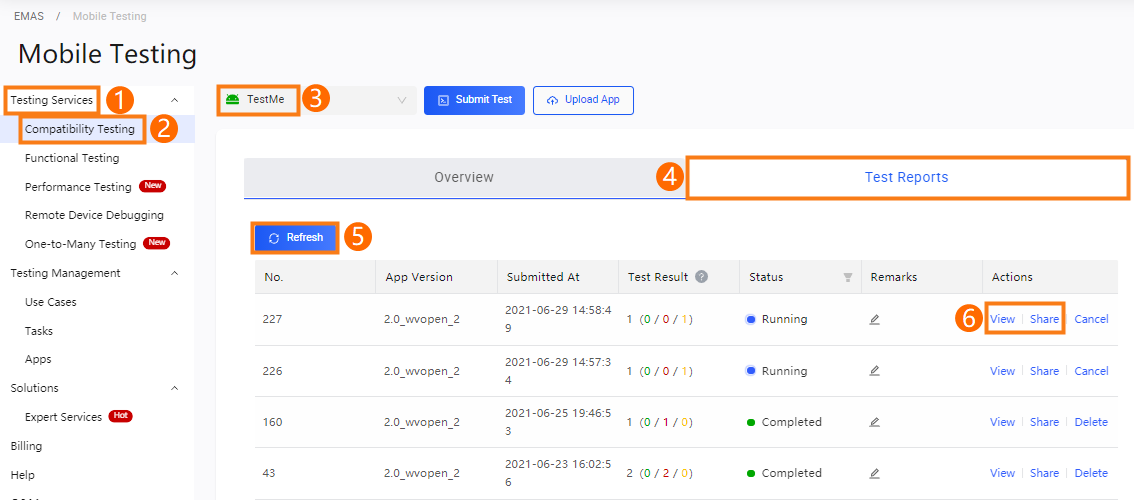View the report for test 160

1002,422
